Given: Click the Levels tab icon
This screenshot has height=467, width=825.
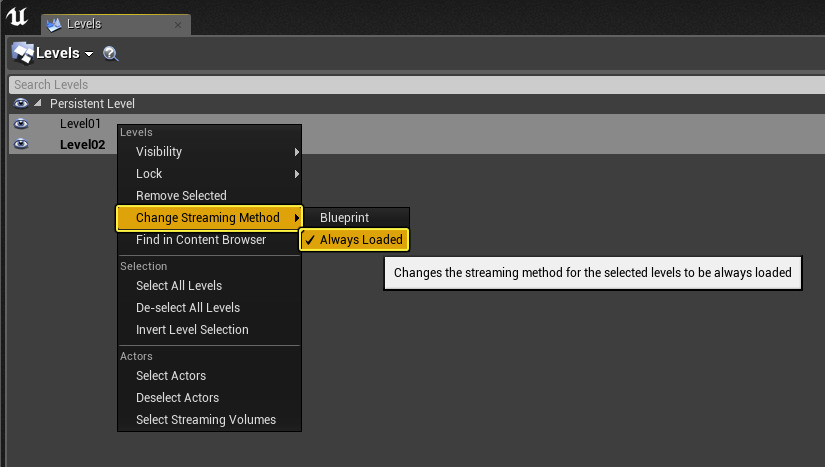Looking at the screenshot, I should pos(55,23).
